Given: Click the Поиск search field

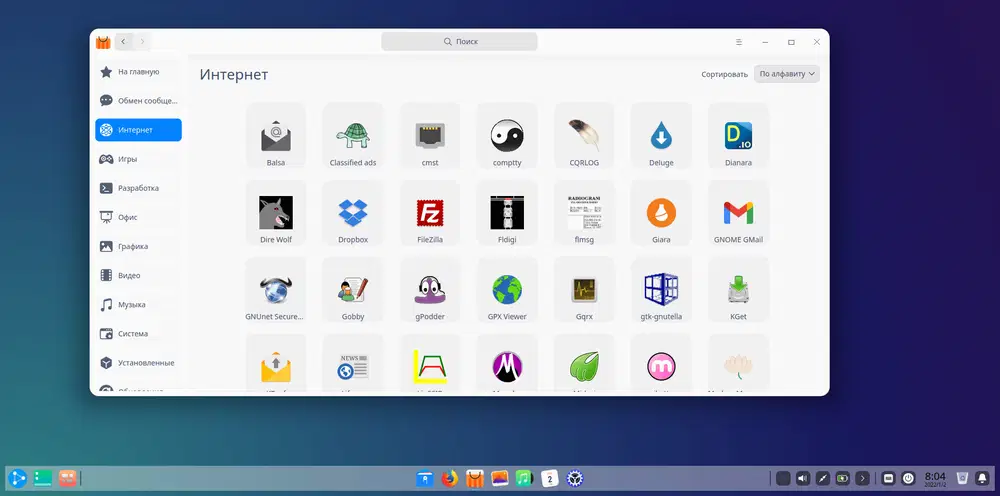Looking at the screenshot, I should coord(459,41).
